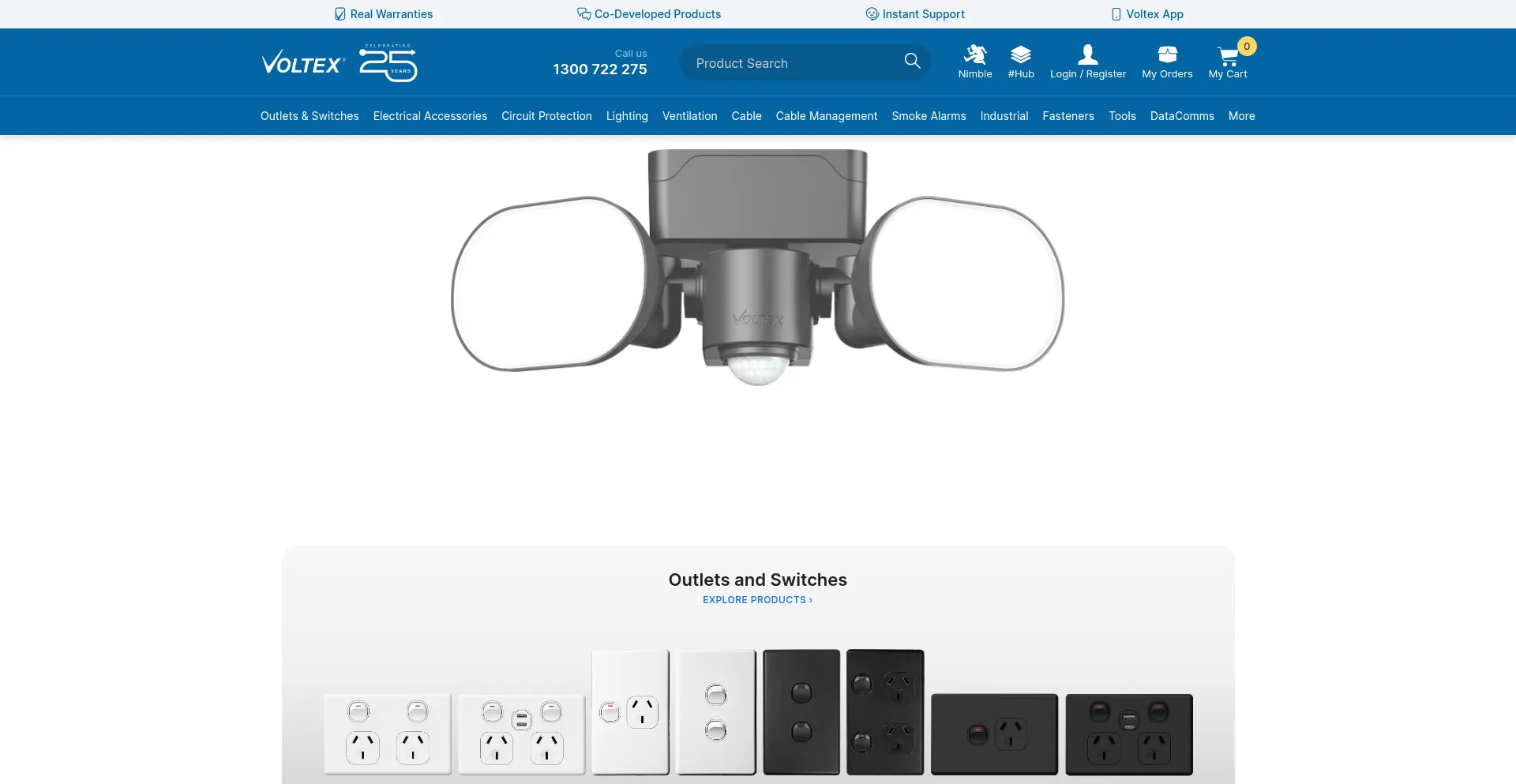Open Outlets & Switches menu

point(310,116)
